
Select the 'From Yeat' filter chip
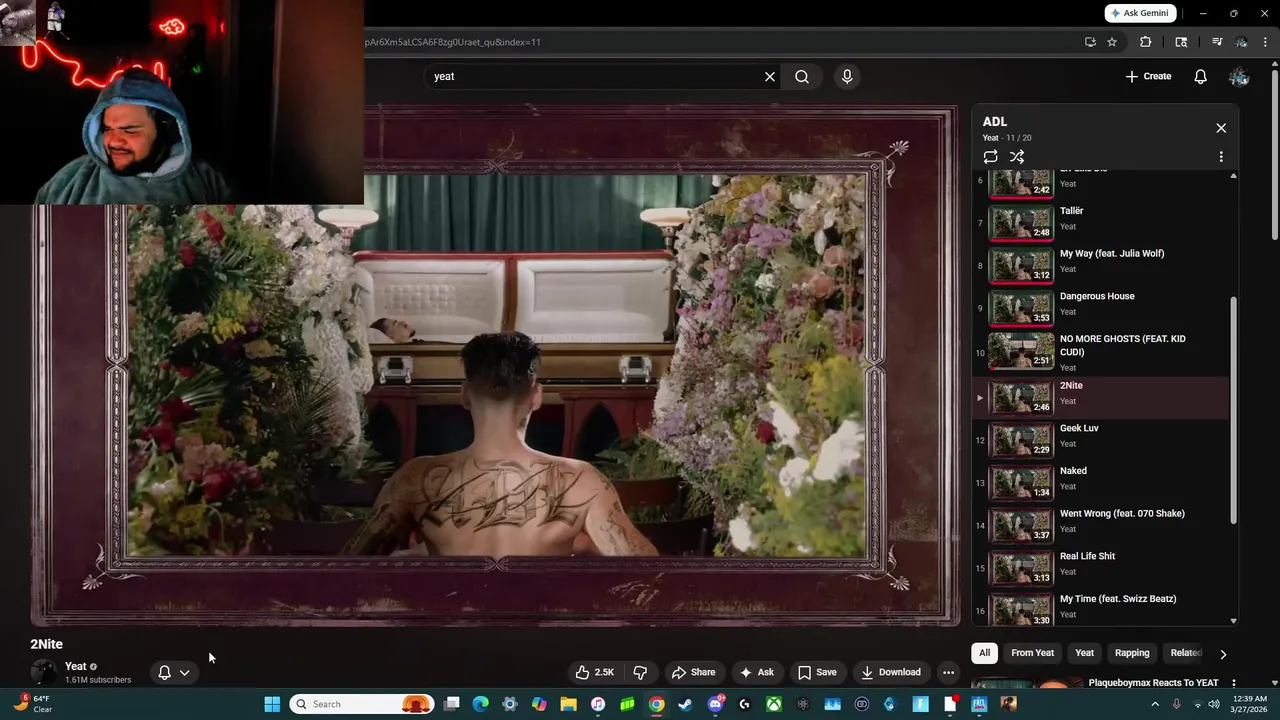1032,653
